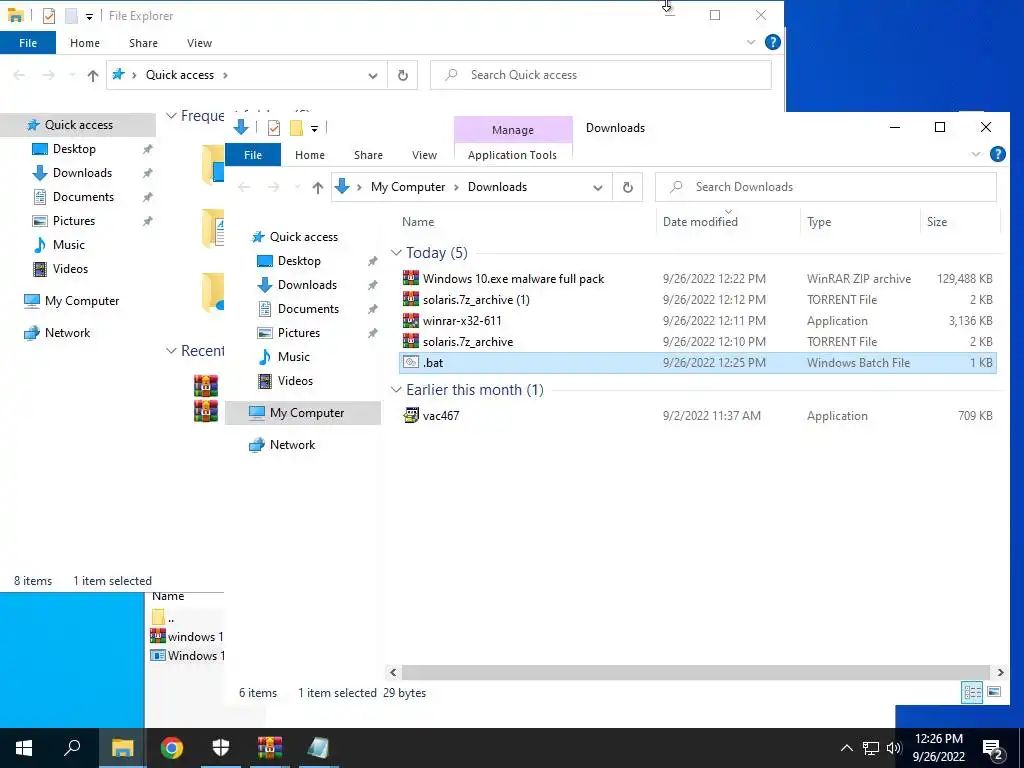Select the Application Tools tab
The height and width of the screenshot is (768, 1024).
click(513, 155)
